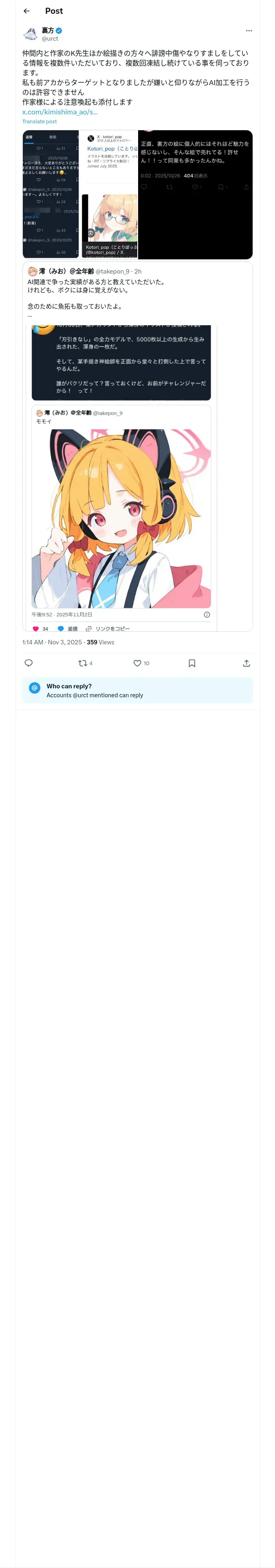Expand the quoted post's truncated text ellipsis
The width and height of the screenshot is (275, 1568).
click(x=30, y=315)
